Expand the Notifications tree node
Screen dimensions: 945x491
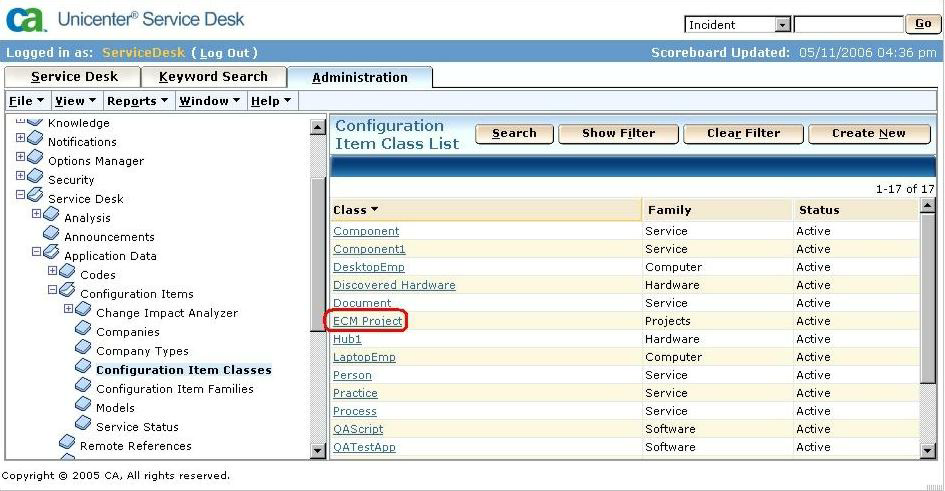20,138
